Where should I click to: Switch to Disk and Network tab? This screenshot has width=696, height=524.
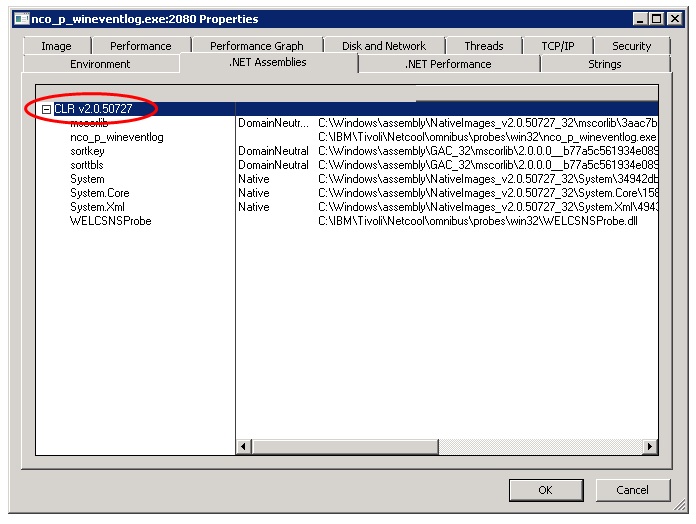[x=383, y=46]
